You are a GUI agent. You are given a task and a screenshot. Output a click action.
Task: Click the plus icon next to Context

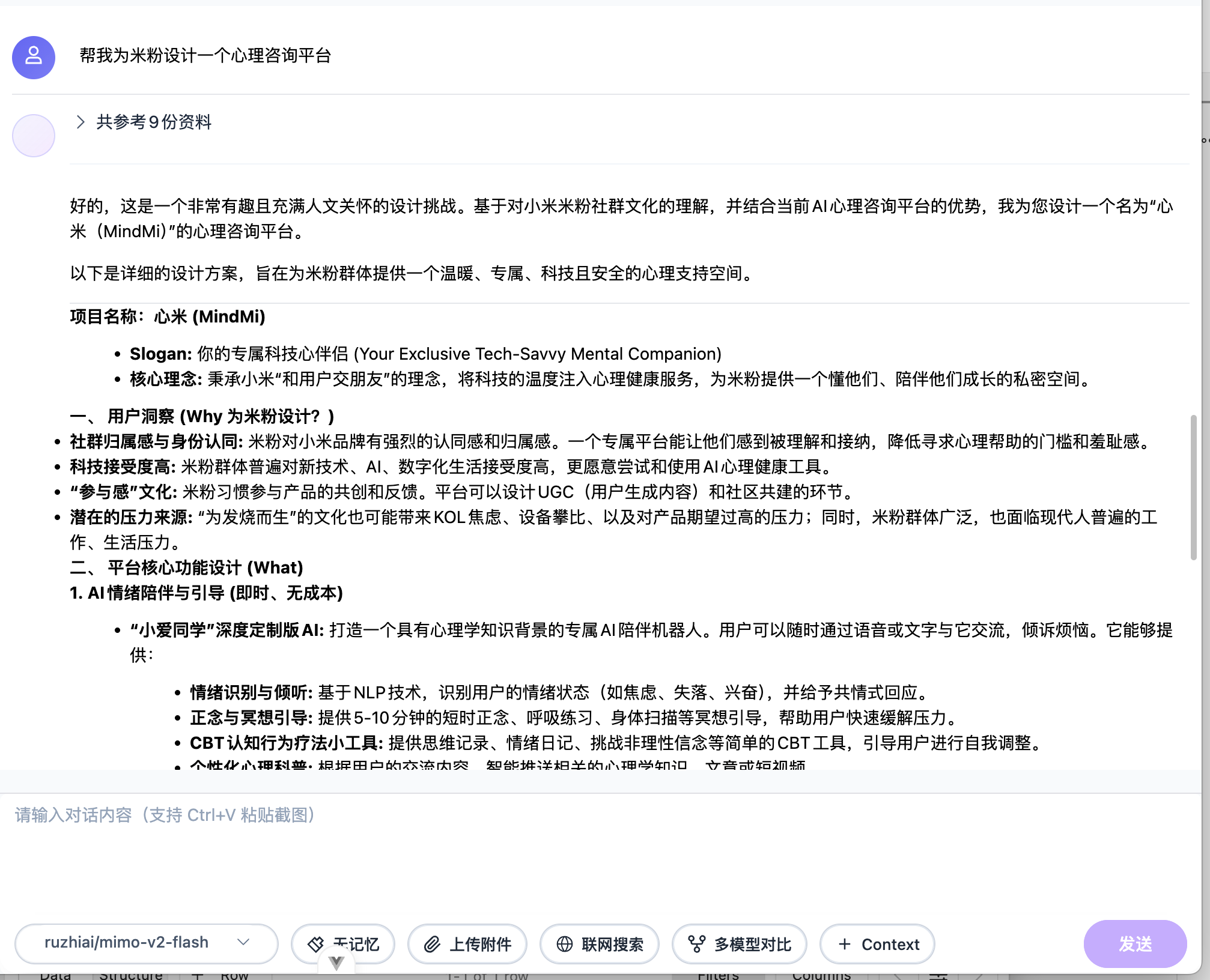coord(845,944)
